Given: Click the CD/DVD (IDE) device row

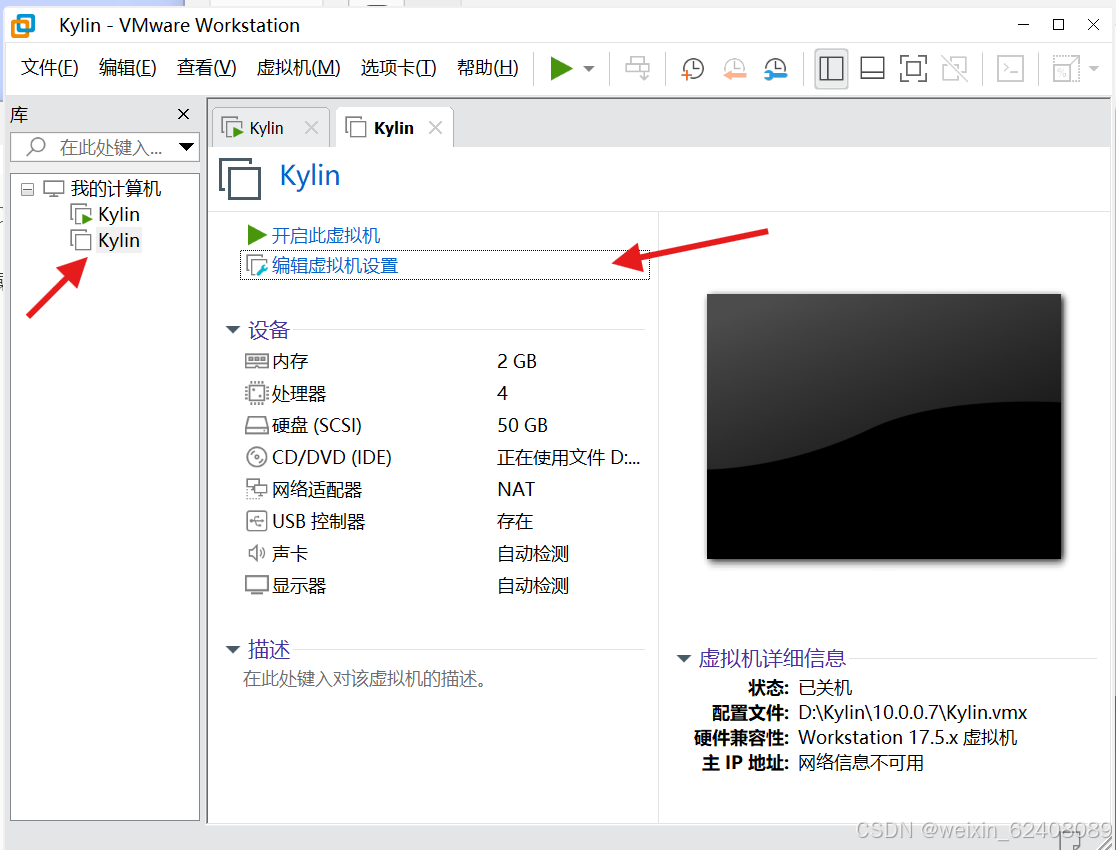Looking at the screenshot, I should [x=443, y=457].
